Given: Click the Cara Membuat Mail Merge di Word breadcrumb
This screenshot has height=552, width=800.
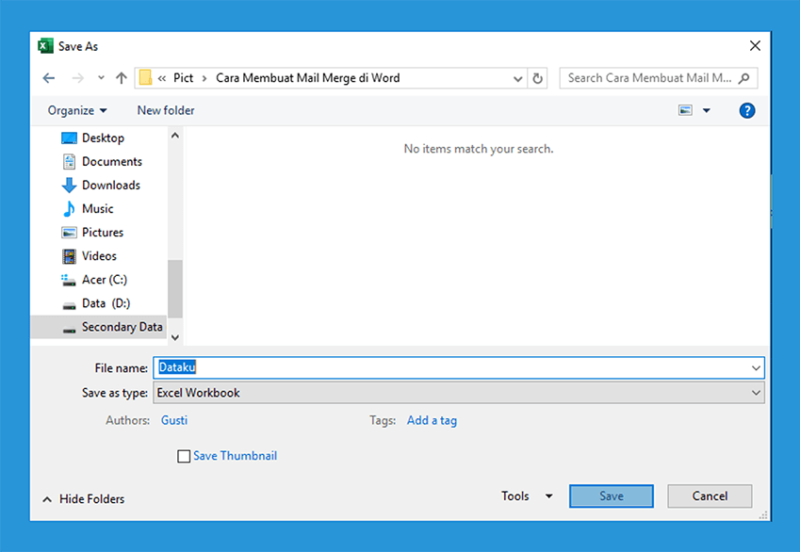Looking at the screenshot, I should [308, 78].
